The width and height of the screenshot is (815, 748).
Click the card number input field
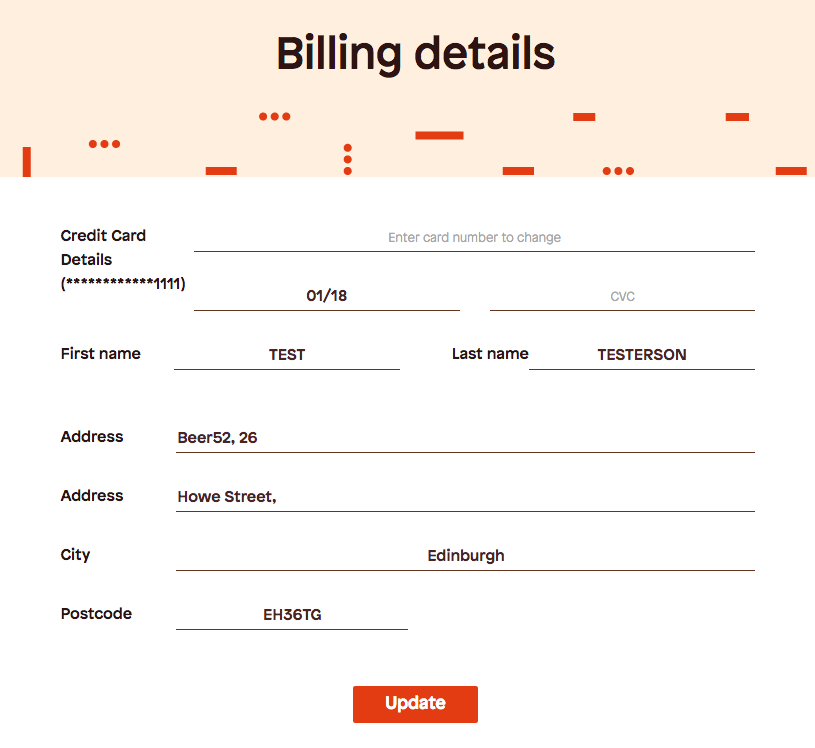474,238
